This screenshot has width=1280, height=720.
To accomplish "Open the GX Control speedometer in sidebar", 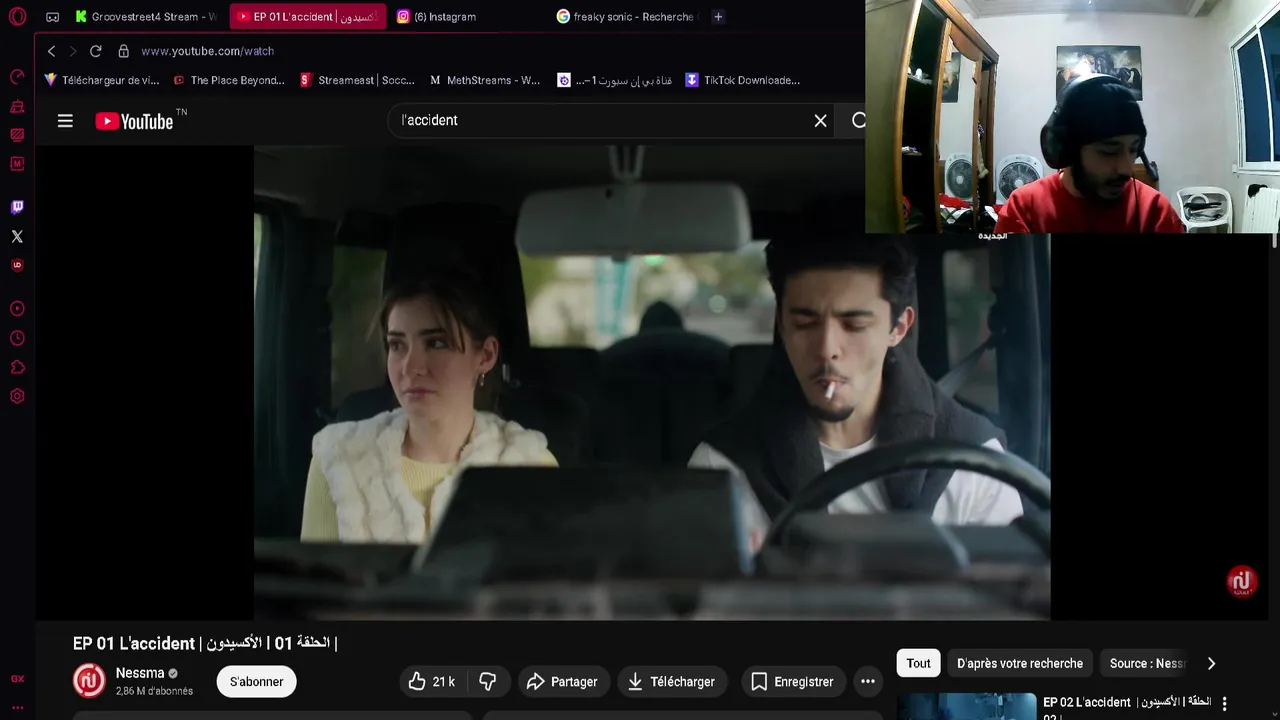I will 17,77.
